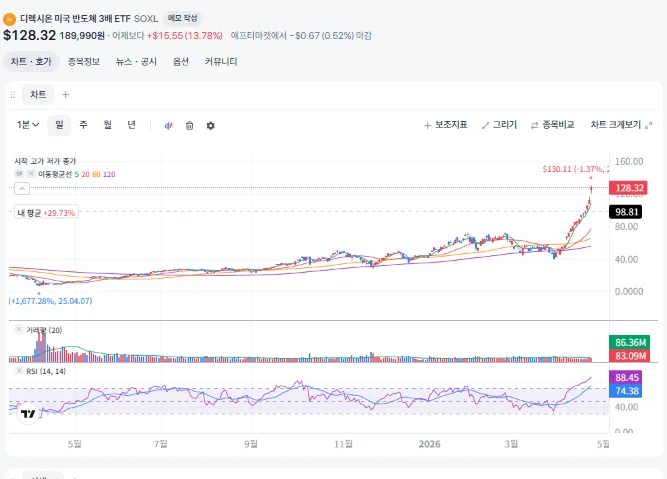Open chart settings gear icon

click(210, 125)
